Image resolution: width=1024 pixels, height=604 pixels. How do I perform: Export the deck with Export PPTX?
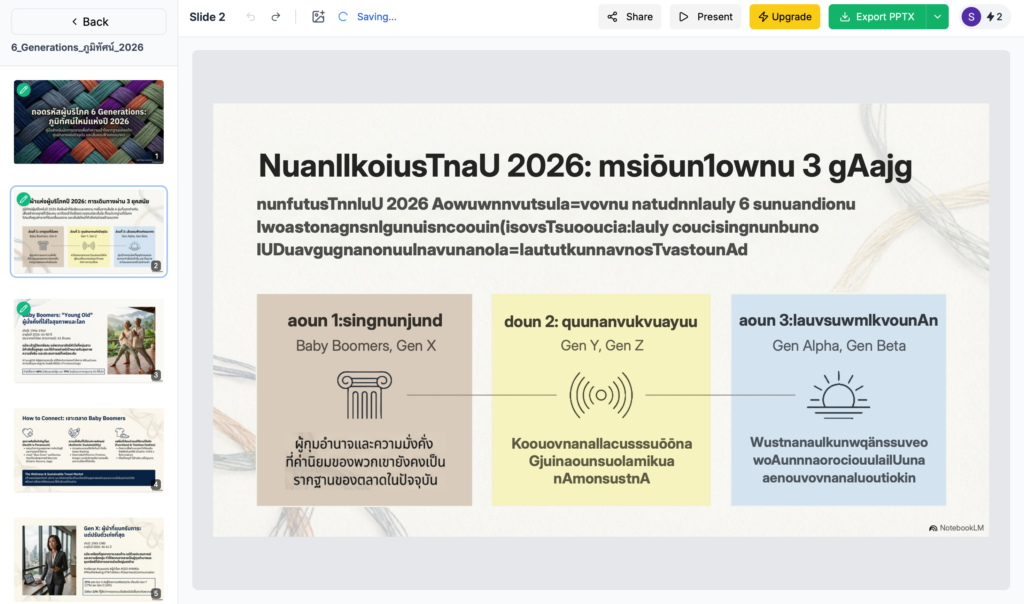pyautogui.click(x=877, y=17)
